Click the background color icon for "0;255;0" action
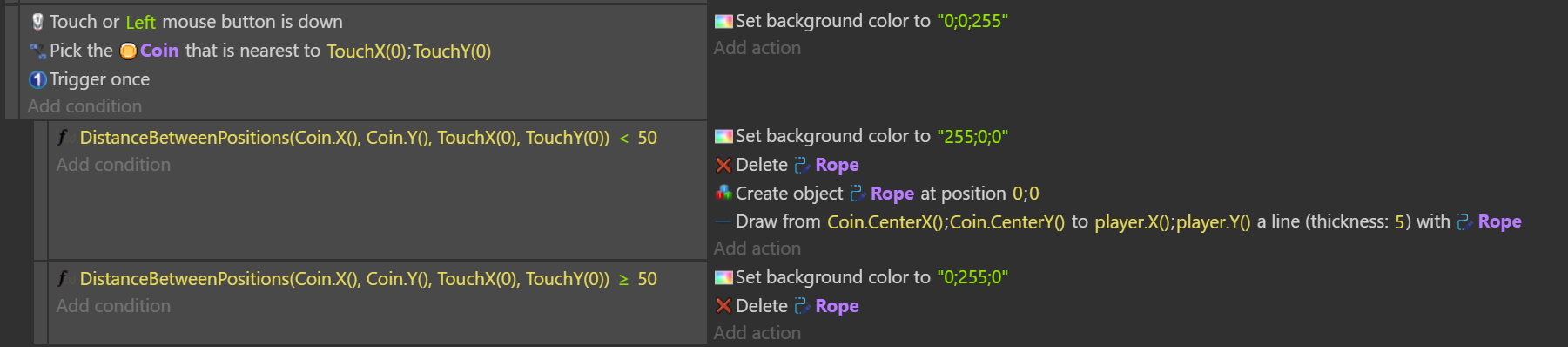Screen dimensions: 1568x347 point(723,277)
